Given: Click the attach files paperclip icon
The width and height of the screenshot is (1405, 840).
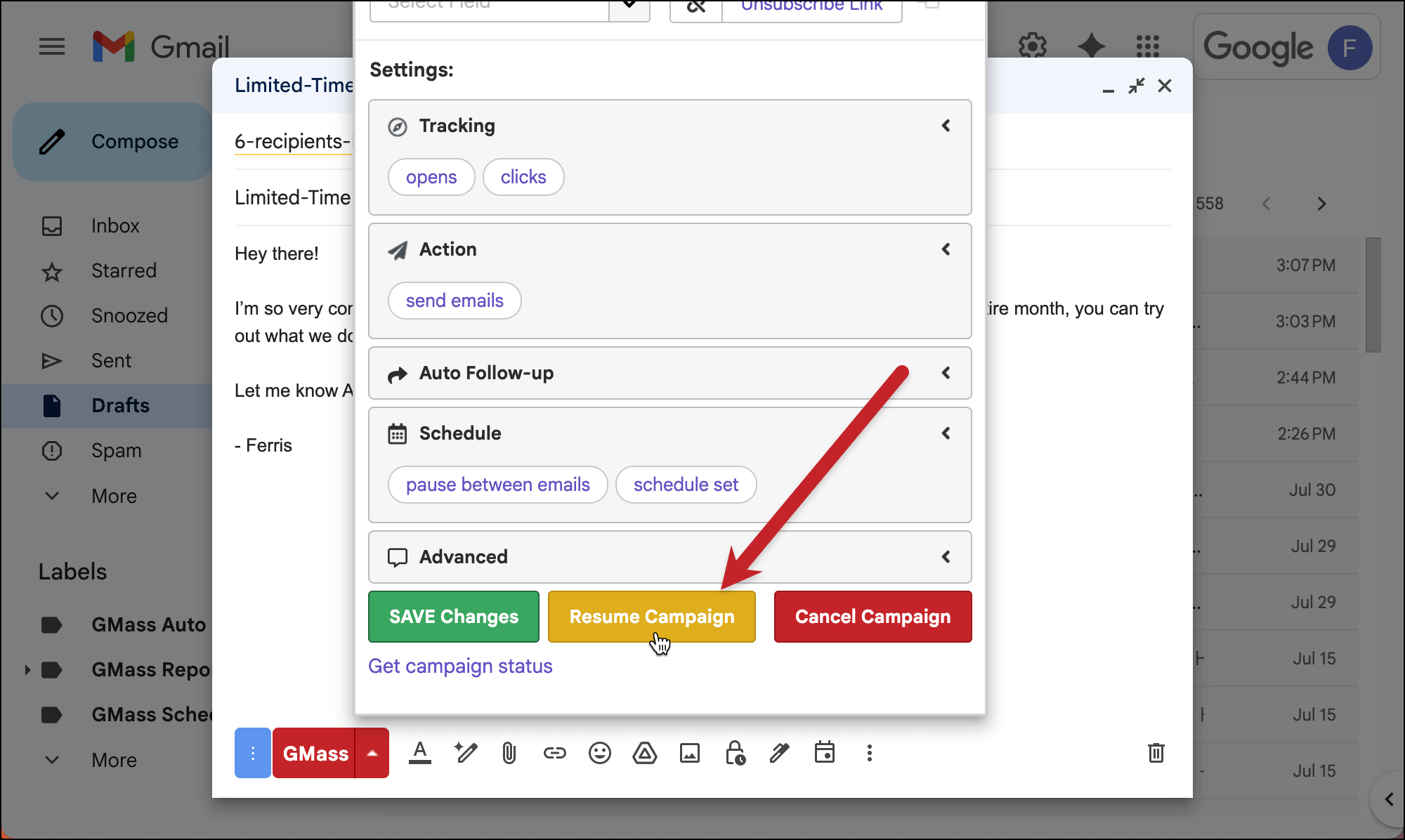Looking at the screenshot, I should (x=509, y=754).
